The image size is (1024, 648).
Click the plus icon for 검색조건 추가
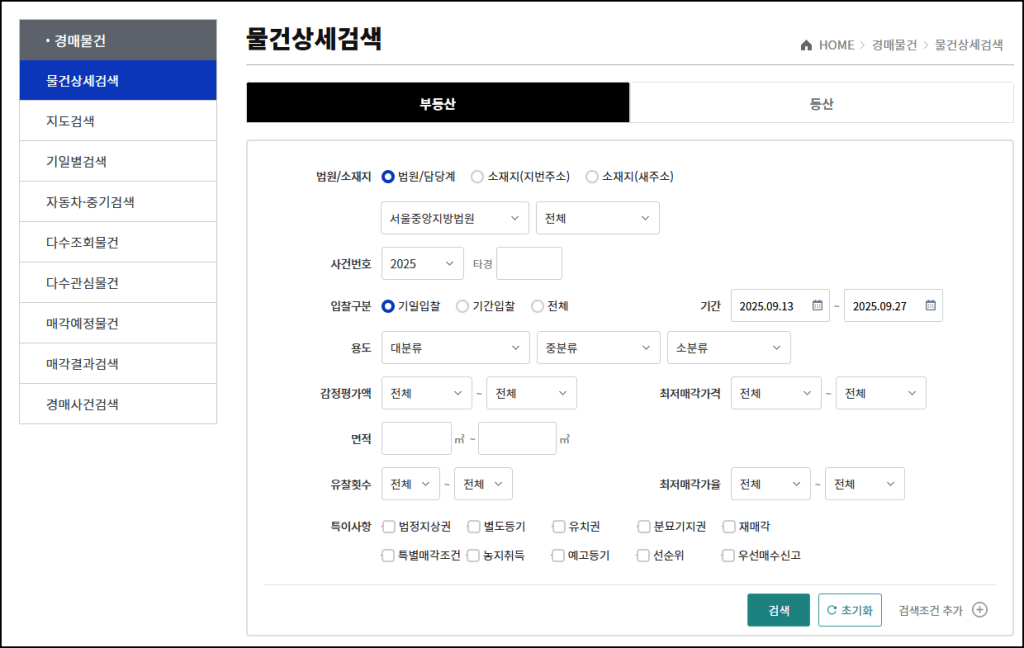[980, 610]
